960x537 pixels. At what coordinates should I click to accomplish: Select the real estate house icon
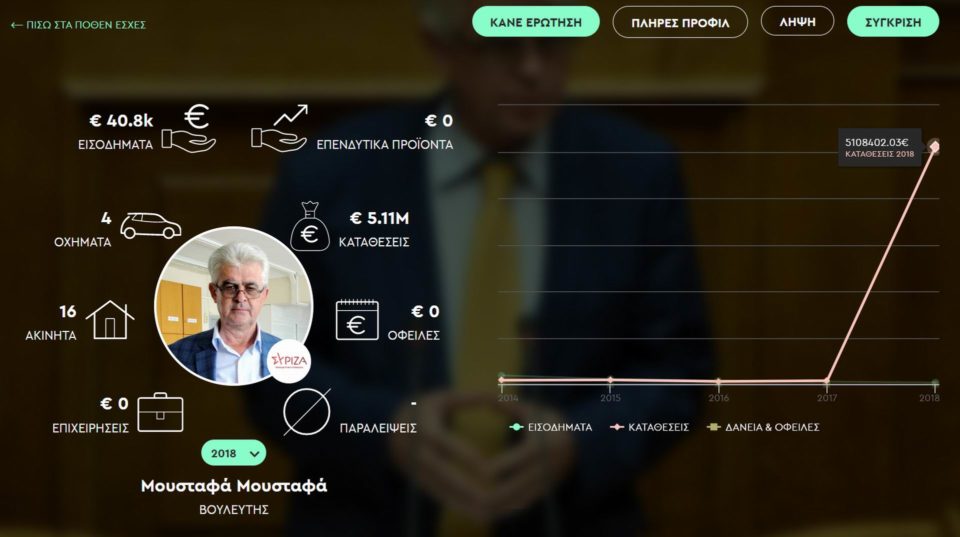110,320
